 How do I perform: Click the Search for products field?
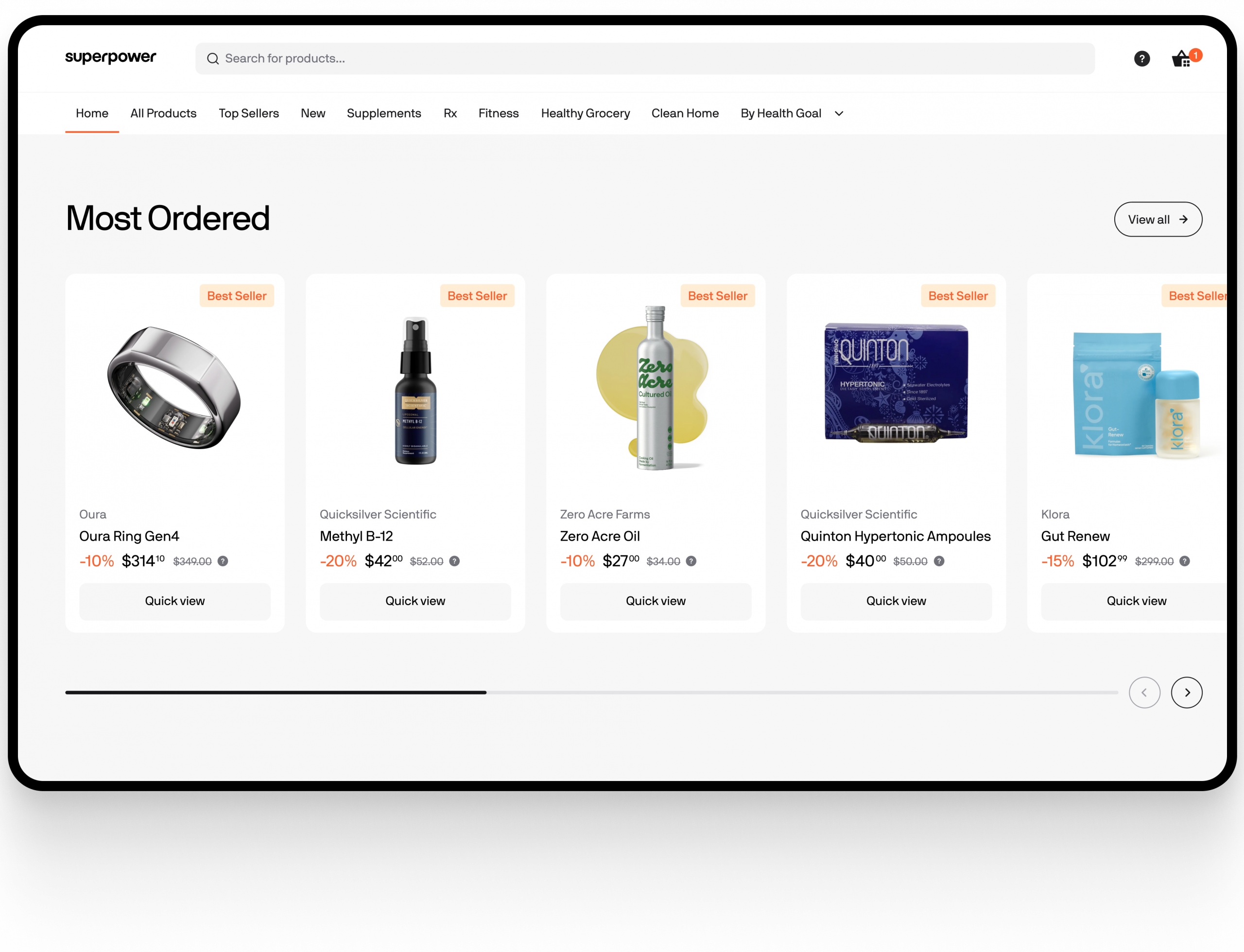pos(645,58)
